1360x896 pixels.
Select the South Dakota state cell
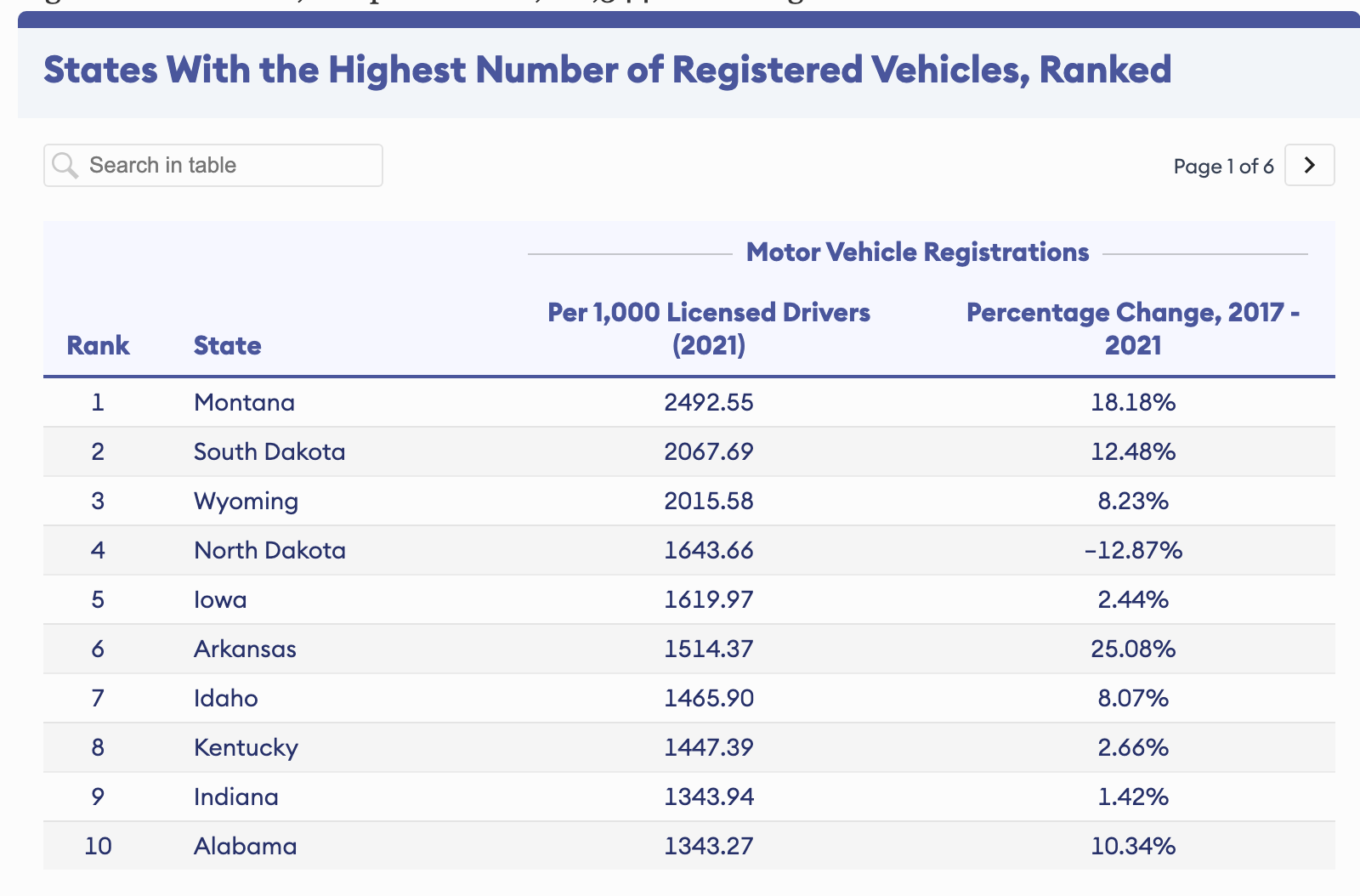click(269, 451)
